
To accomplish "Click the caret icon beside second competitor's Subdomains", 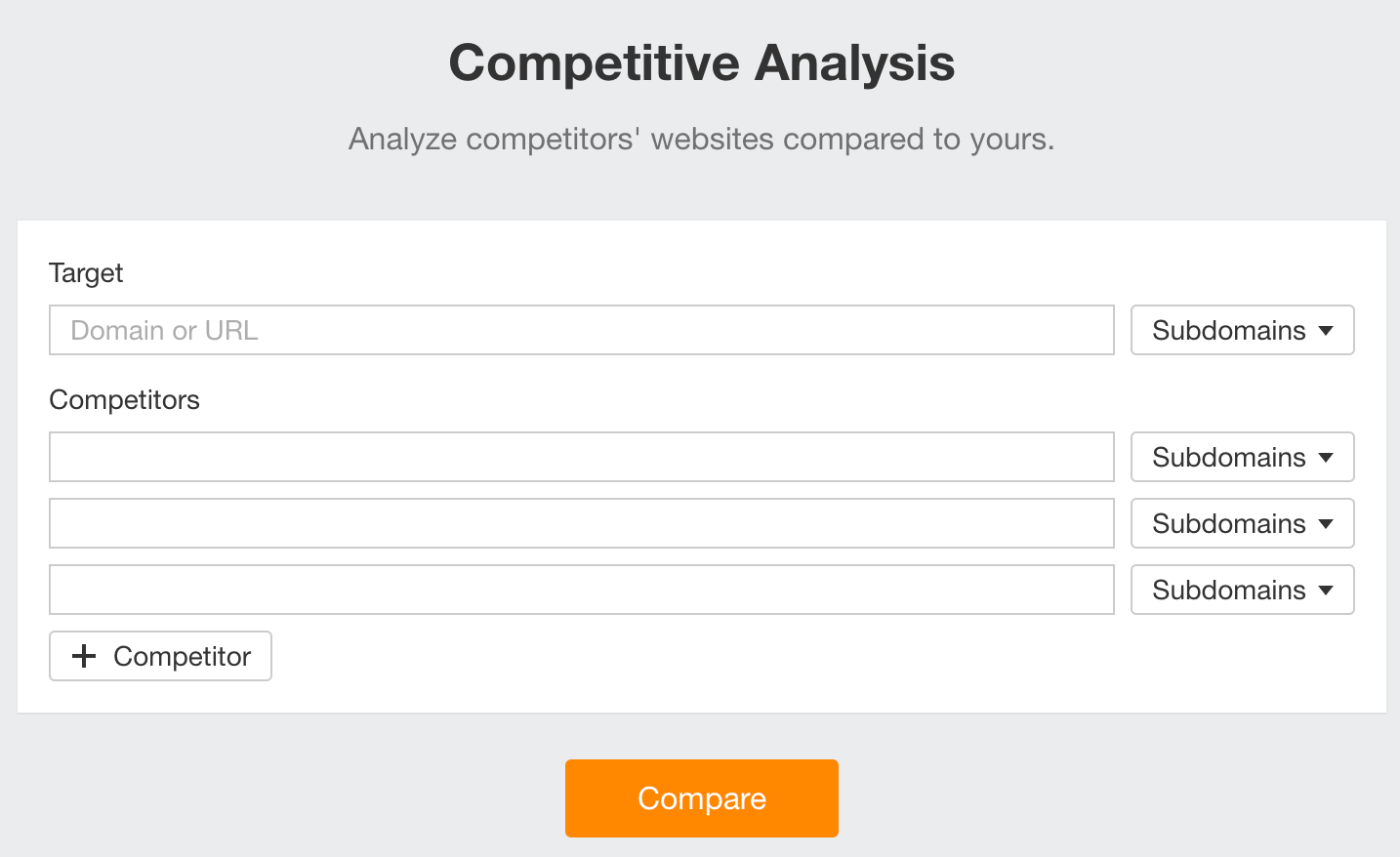I will pos(1326,523).
